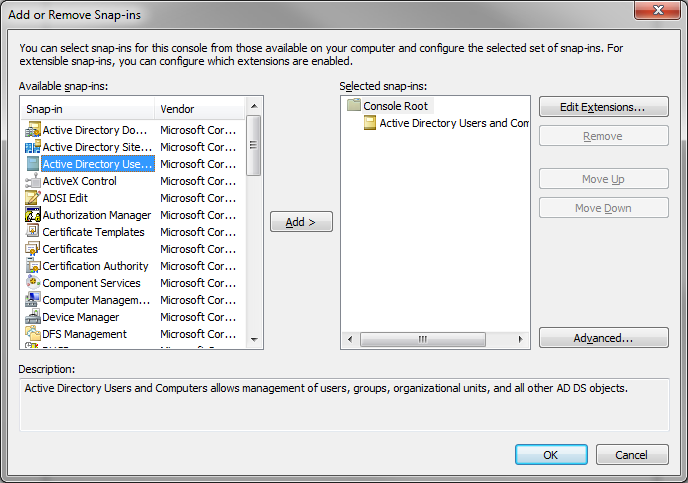Select 'Authorization Manager' snap-in name

tap(97, 215)
